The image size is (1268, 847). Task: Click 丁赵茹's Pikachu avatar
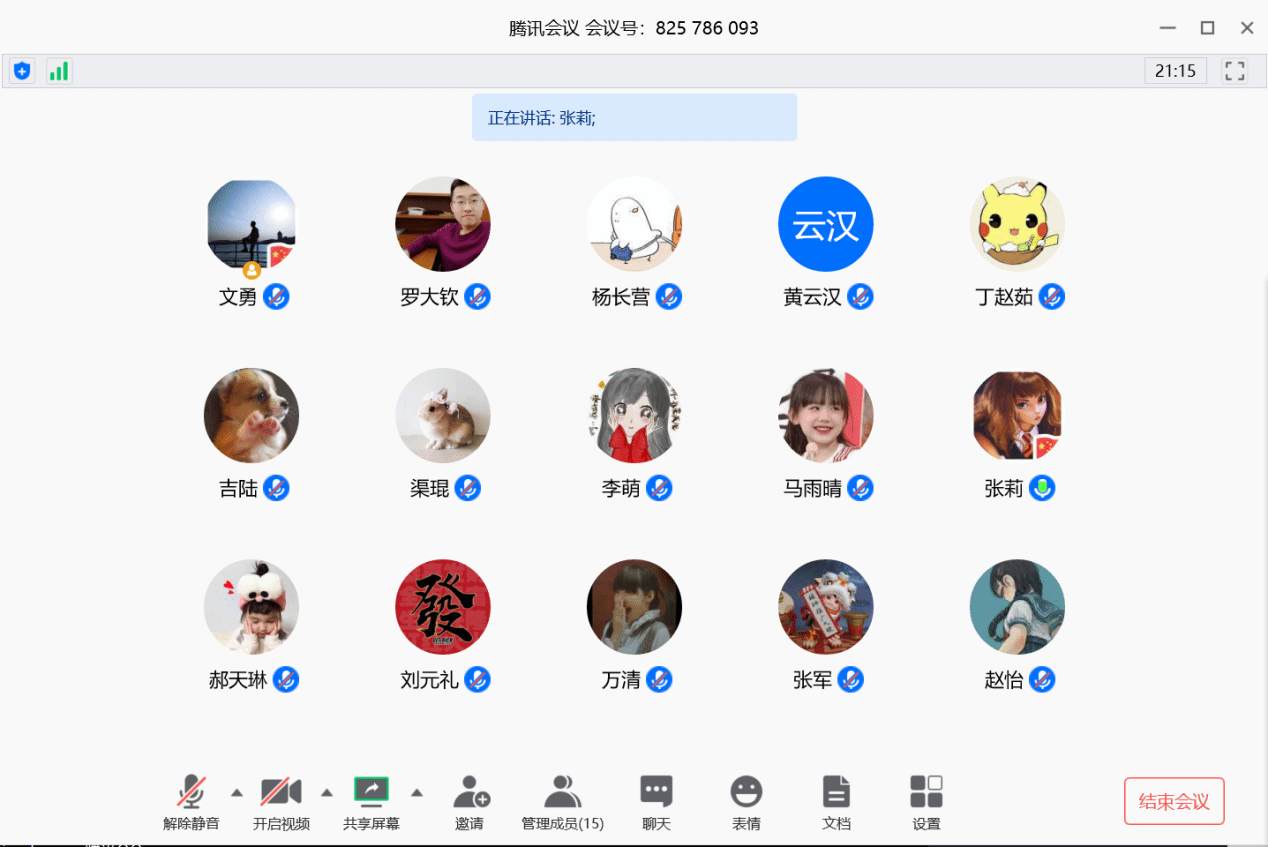(1017, 223)
